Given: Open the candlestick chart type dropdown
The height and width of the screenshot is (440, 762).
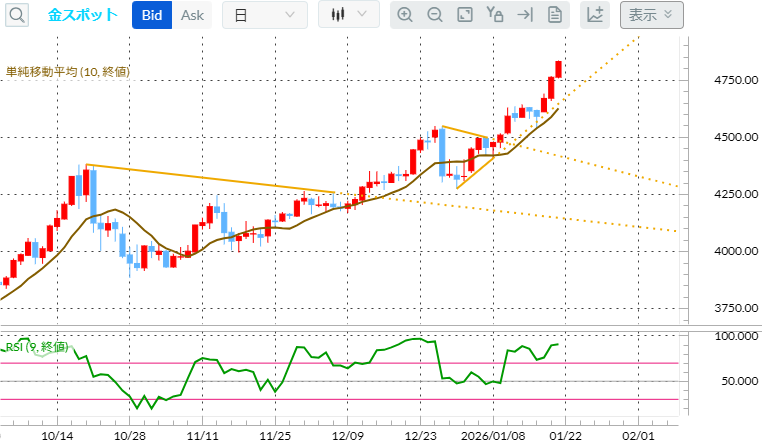Looking at the screenshot, I should (348, 14).
